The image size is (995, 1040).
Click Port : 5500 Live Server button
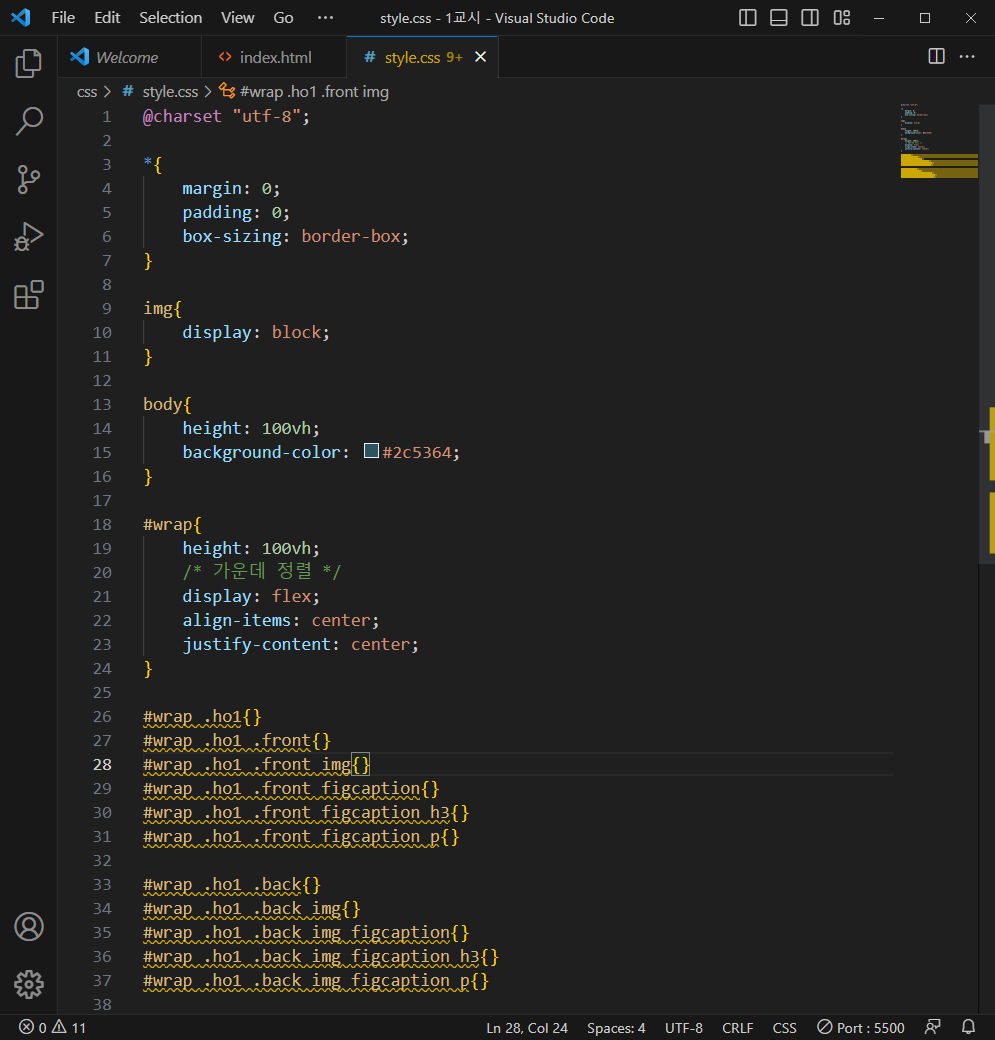(x=860, y=1027)
